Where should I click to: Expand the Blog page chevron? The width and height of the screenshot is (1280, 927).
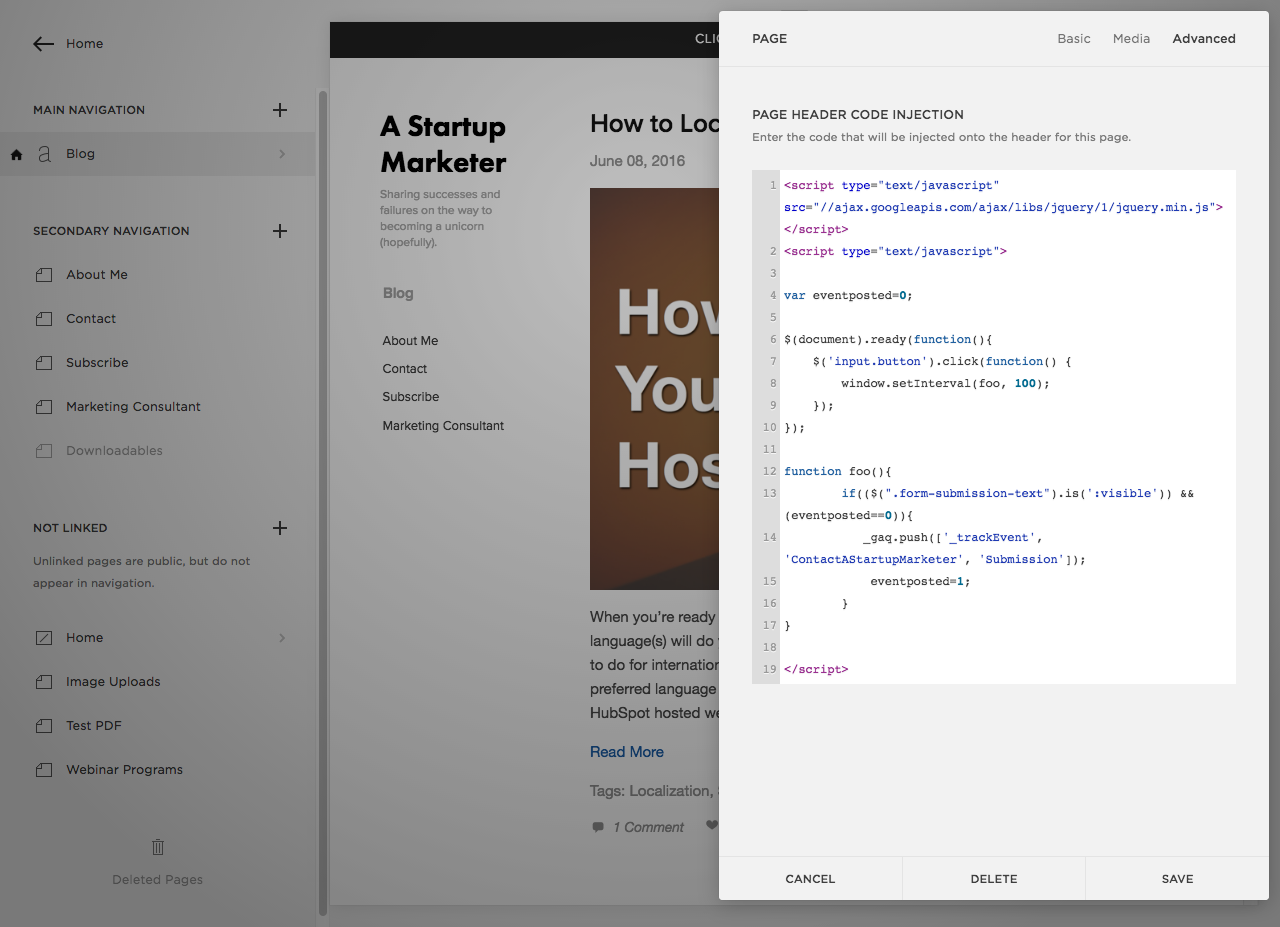pyautogui.click(x=282, y=154)
